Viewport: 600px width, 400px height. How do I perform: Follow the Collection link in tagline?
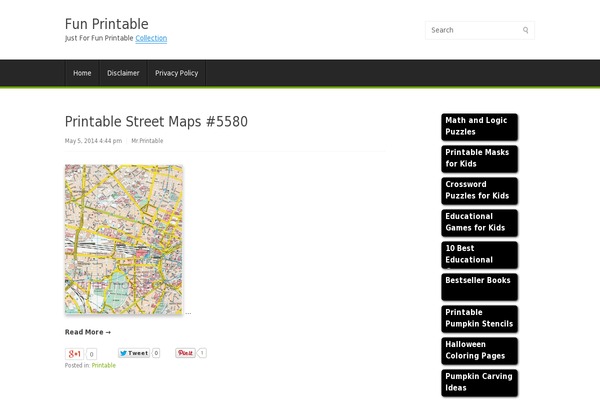[151, 38]
